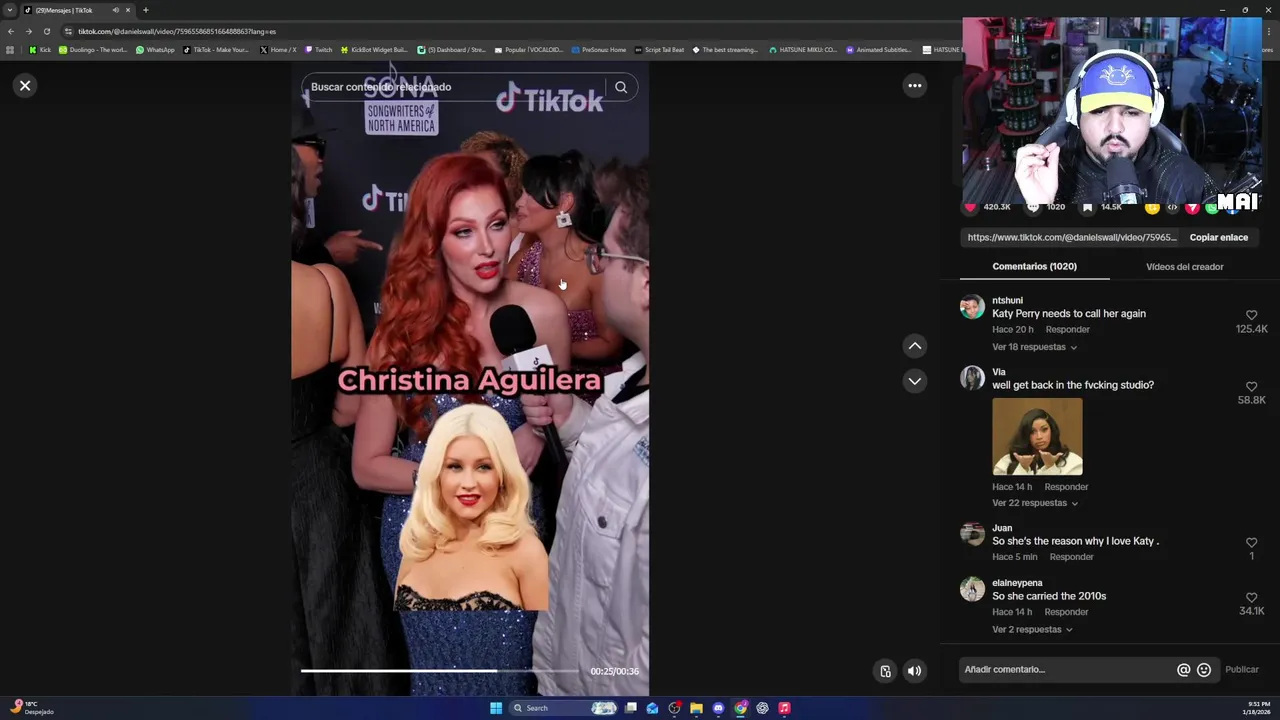Image resolution: width=1280 pixels, height=720 pixels.
Task: Click Responder under Juan's comment
Action: (x=1071, y=557)
